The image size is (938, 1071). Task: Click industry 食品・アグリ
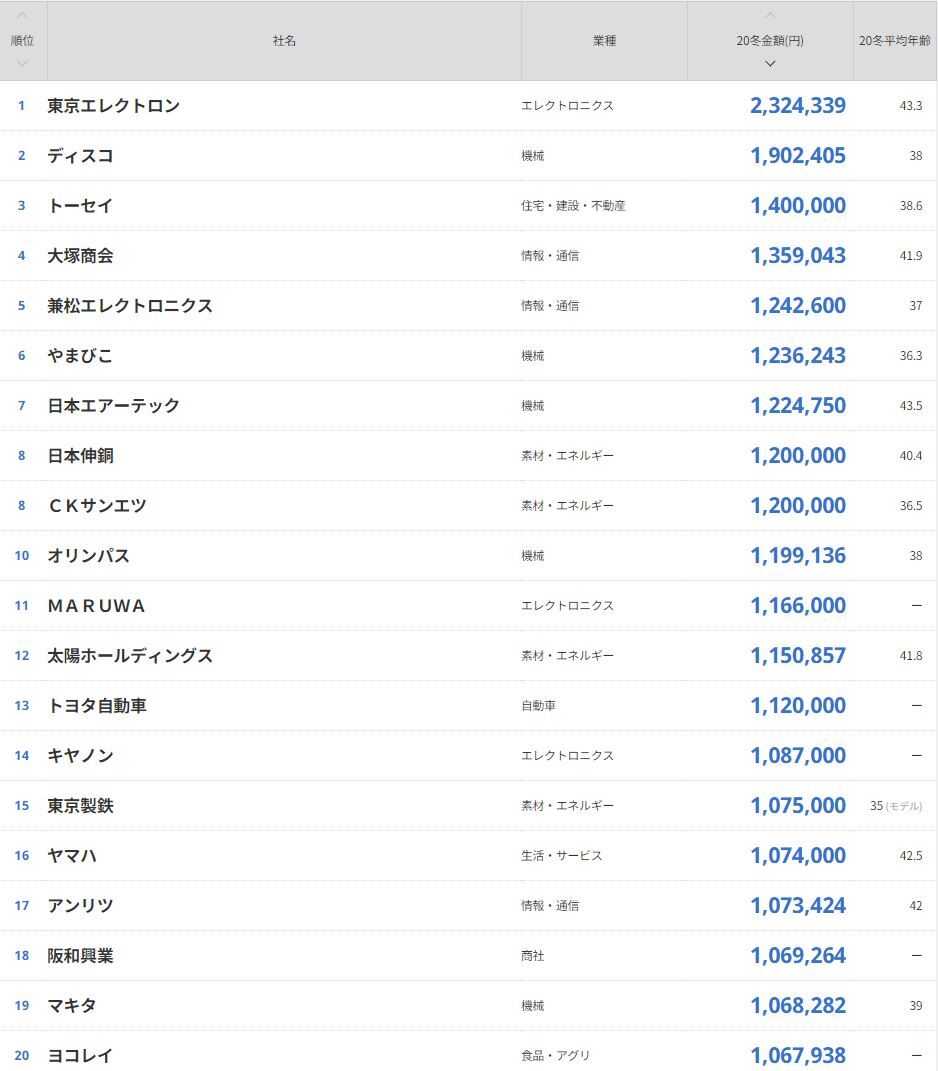click(555, 1055)
